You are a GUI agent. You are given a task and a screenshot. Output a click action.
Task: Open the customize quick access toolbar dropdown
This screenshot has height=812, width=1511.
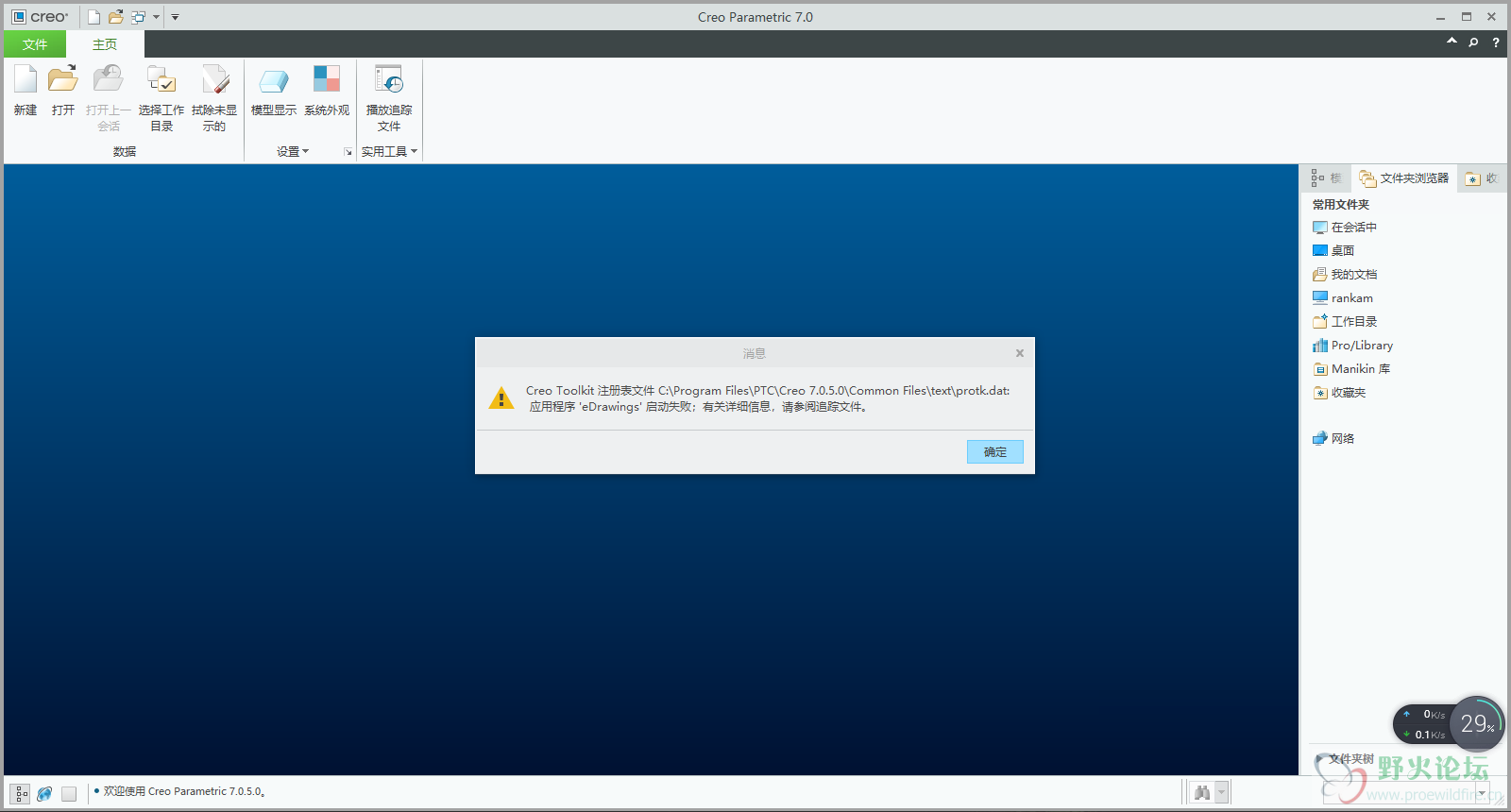point(175,17)
